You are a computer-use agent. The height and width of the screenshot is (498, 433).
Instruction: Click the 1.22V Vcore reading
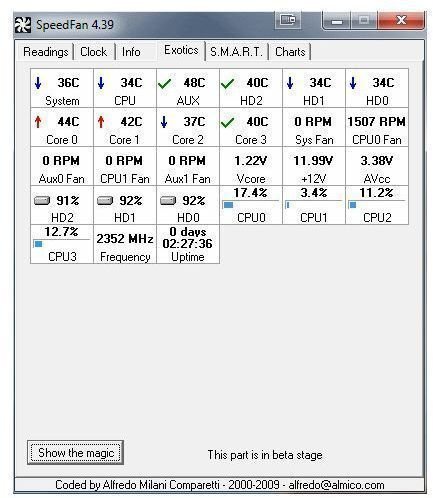tap(251, 166)
